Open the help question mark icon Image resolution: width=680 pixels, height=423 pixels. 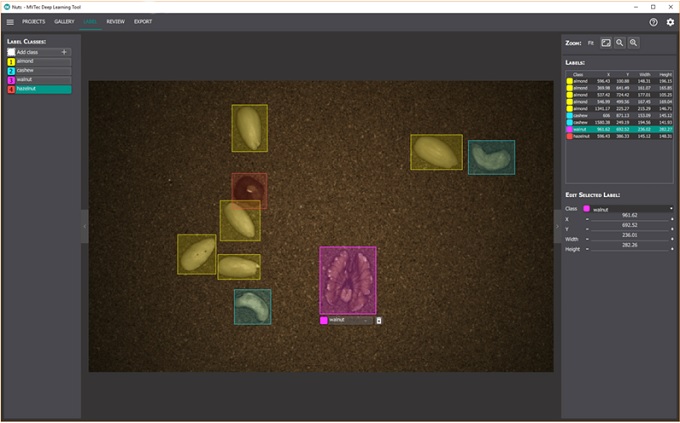[x=653, y=21]
